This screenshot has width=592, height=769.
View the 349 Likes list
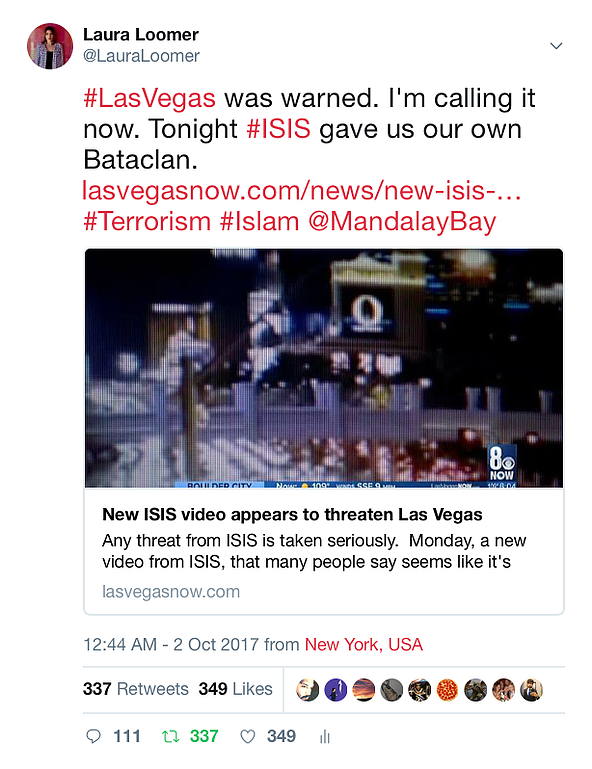[235, 689]
